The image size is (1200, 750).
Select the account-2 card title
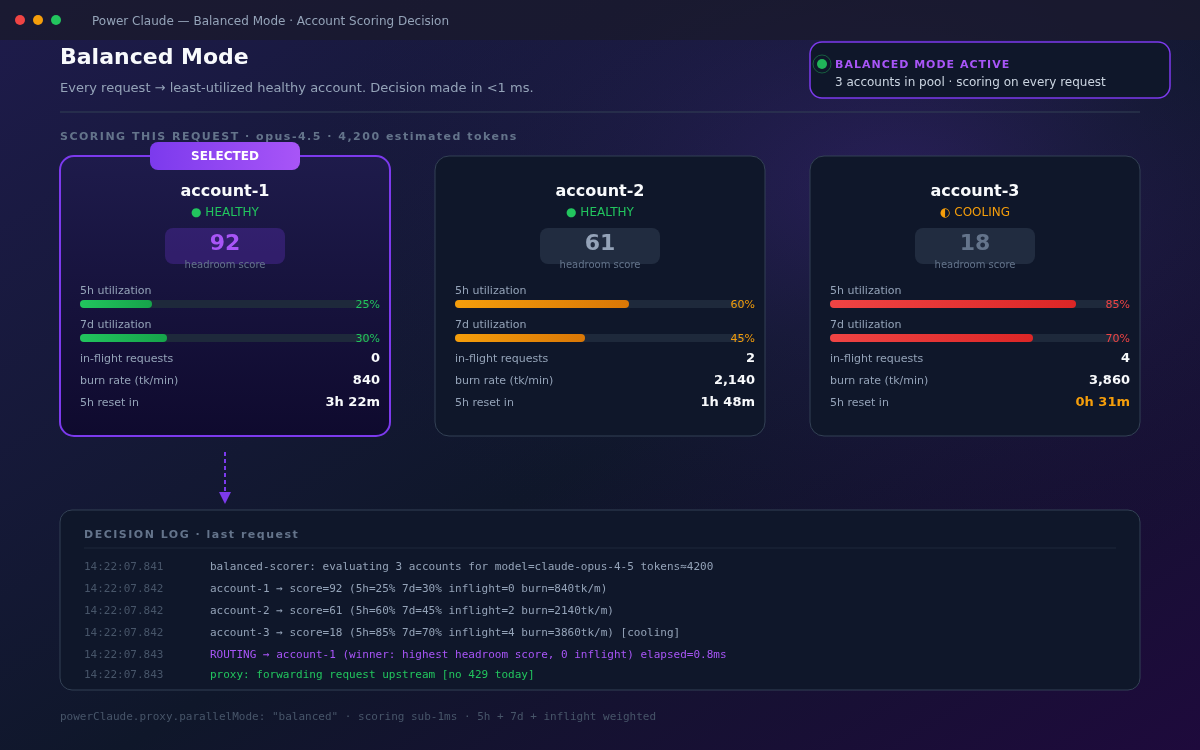pyautogui.click(x=600, y=190)
